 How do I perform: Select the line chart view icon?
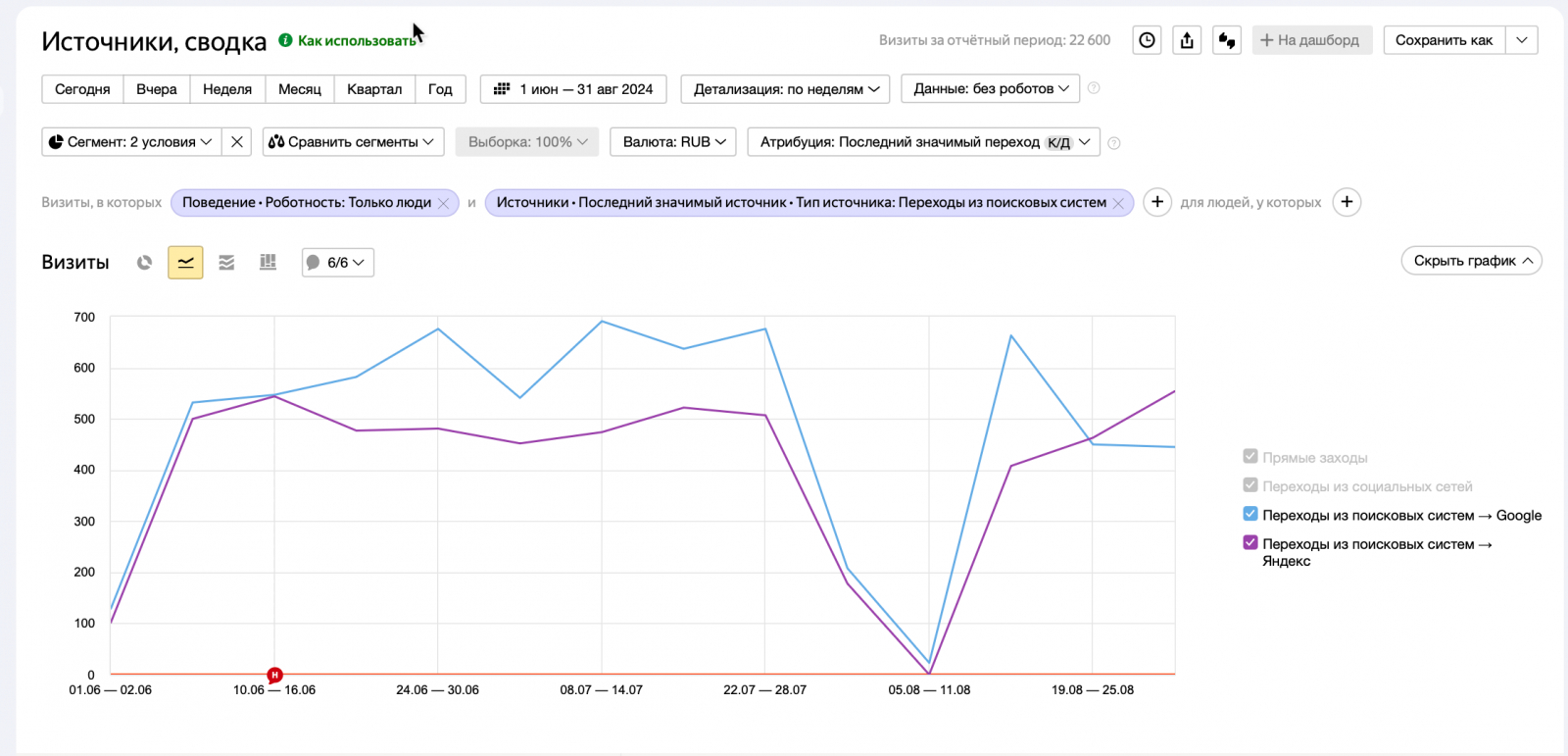[x=185, y=263]
